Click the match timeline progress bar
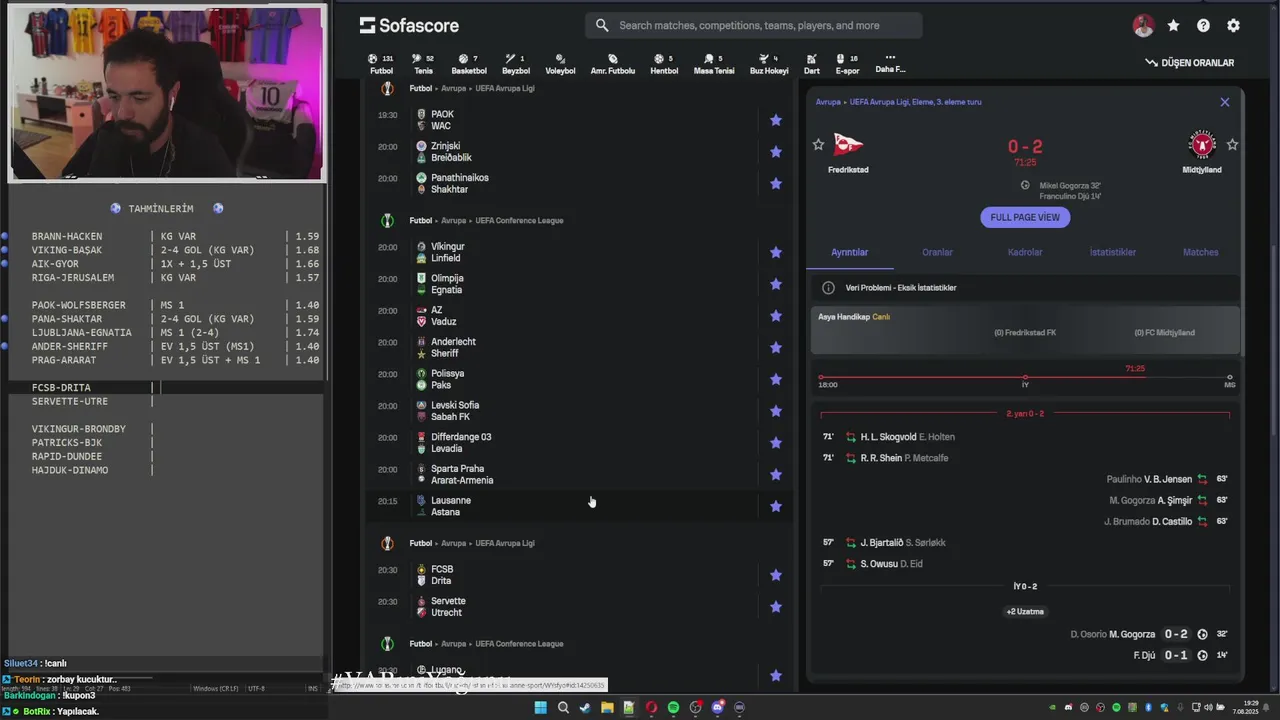 point(1025,377)
